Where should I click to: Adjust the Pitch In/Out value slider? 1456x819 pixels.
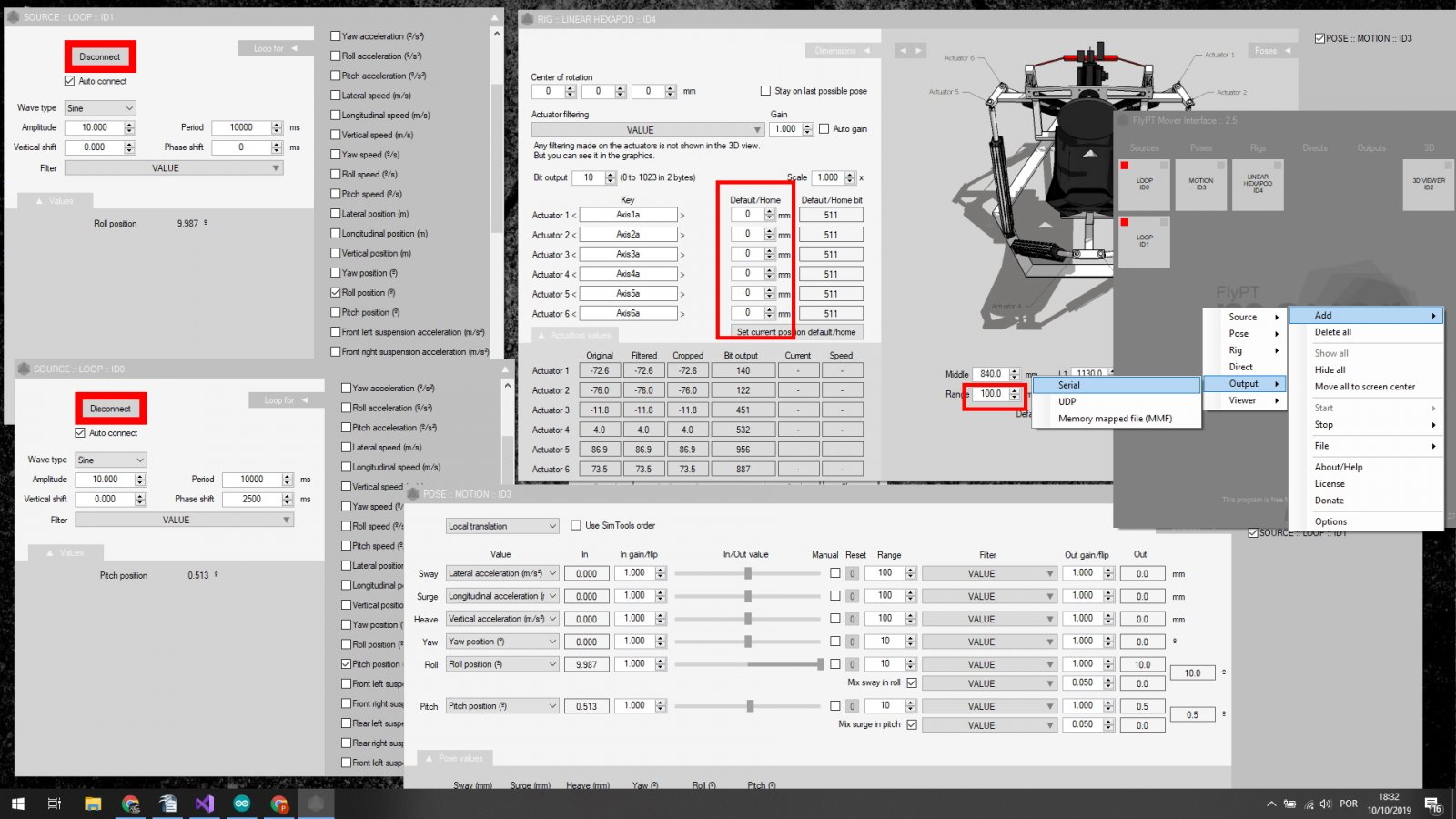(748, 705)
